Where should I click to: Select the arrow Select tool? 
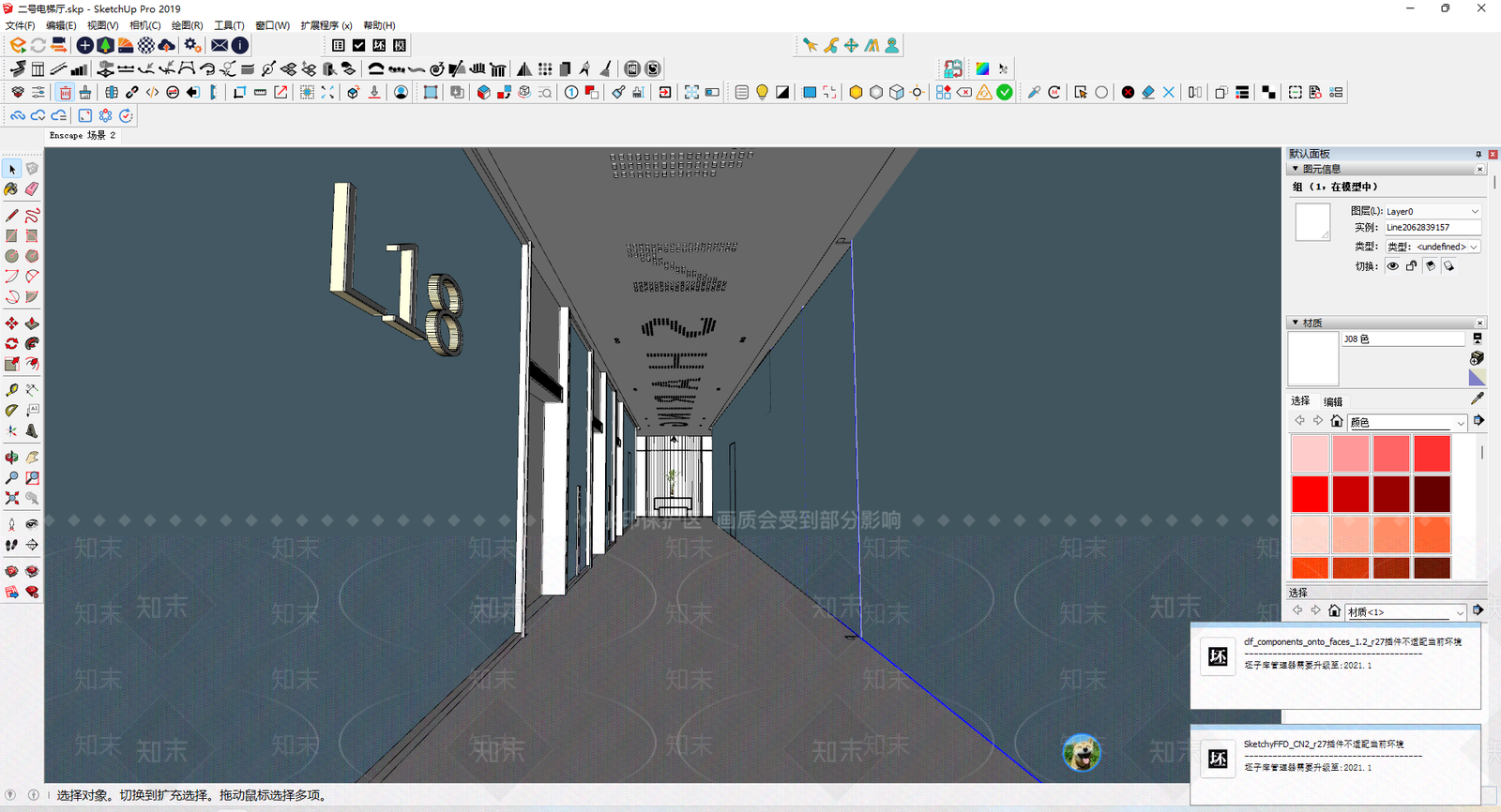(11, 169)
